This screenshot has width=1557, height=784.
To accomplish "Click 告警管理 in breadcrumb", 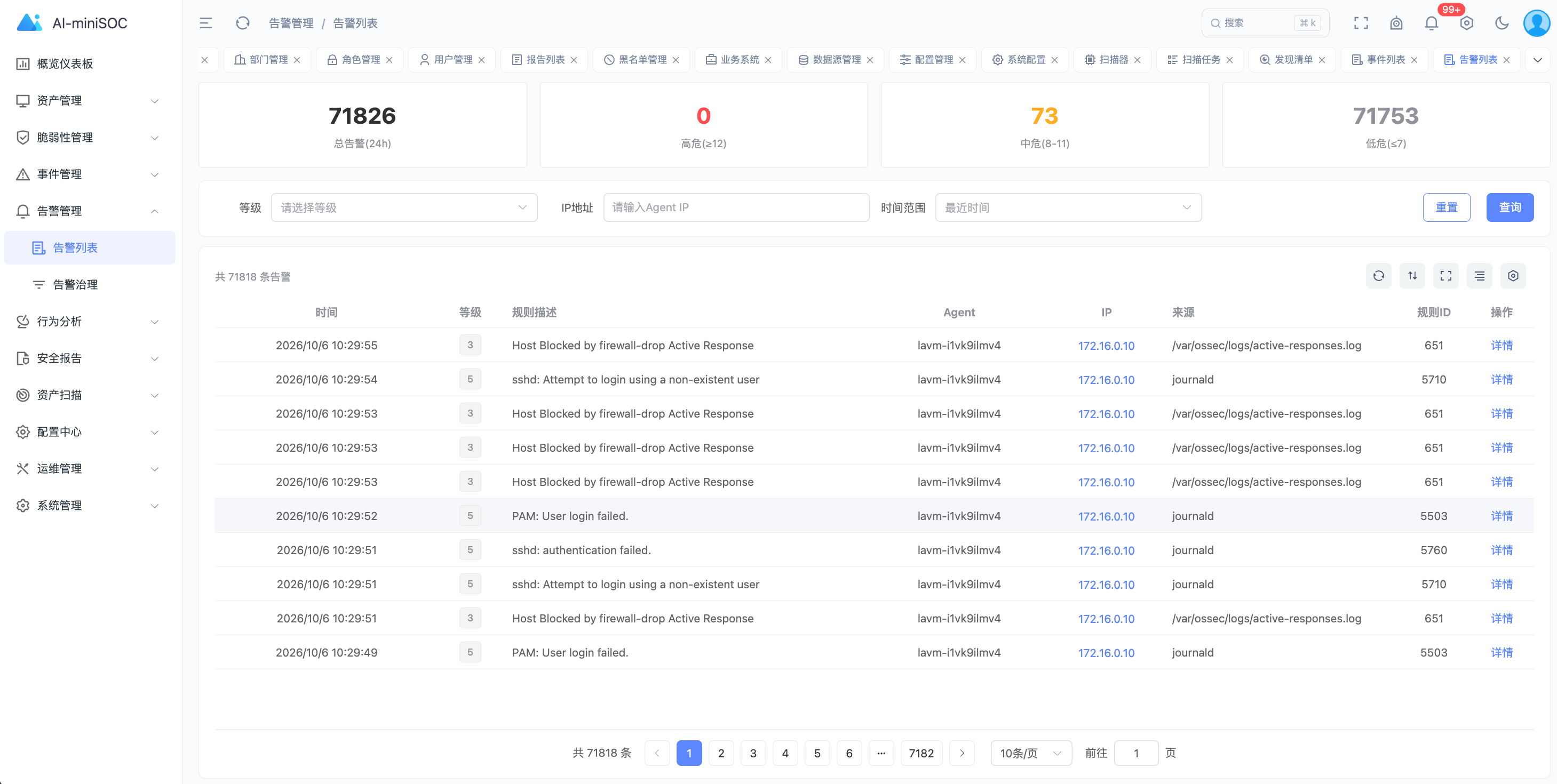I will pos(291,23).
